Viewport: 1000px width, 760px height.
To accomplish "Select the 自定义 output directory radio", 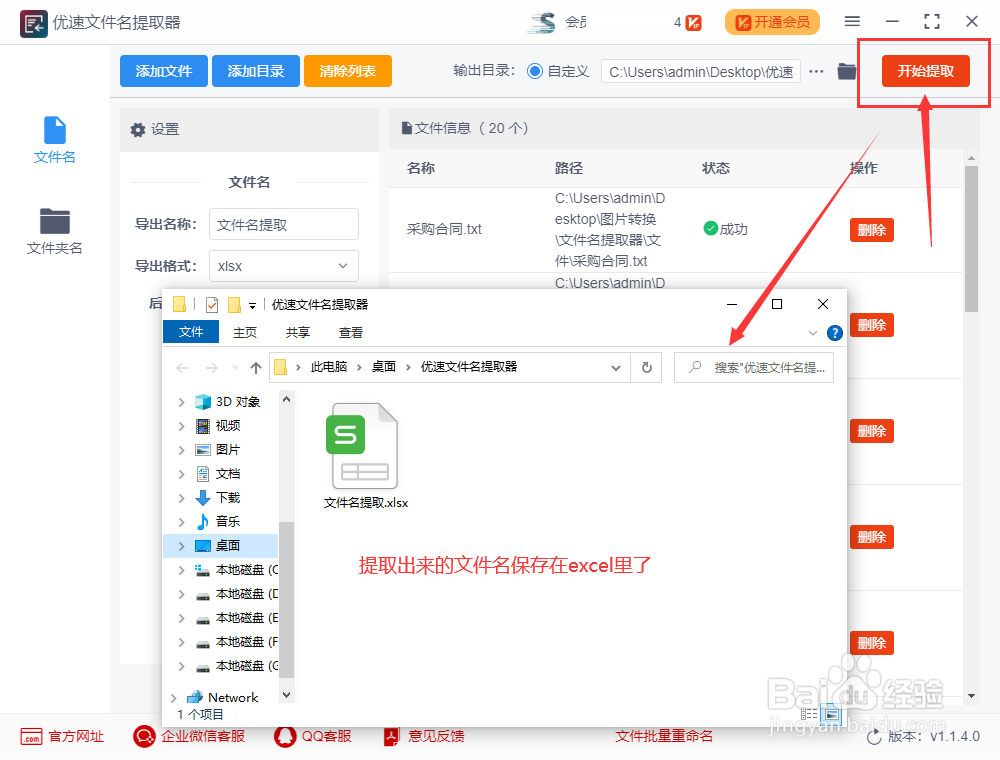I will coord(535,71).
